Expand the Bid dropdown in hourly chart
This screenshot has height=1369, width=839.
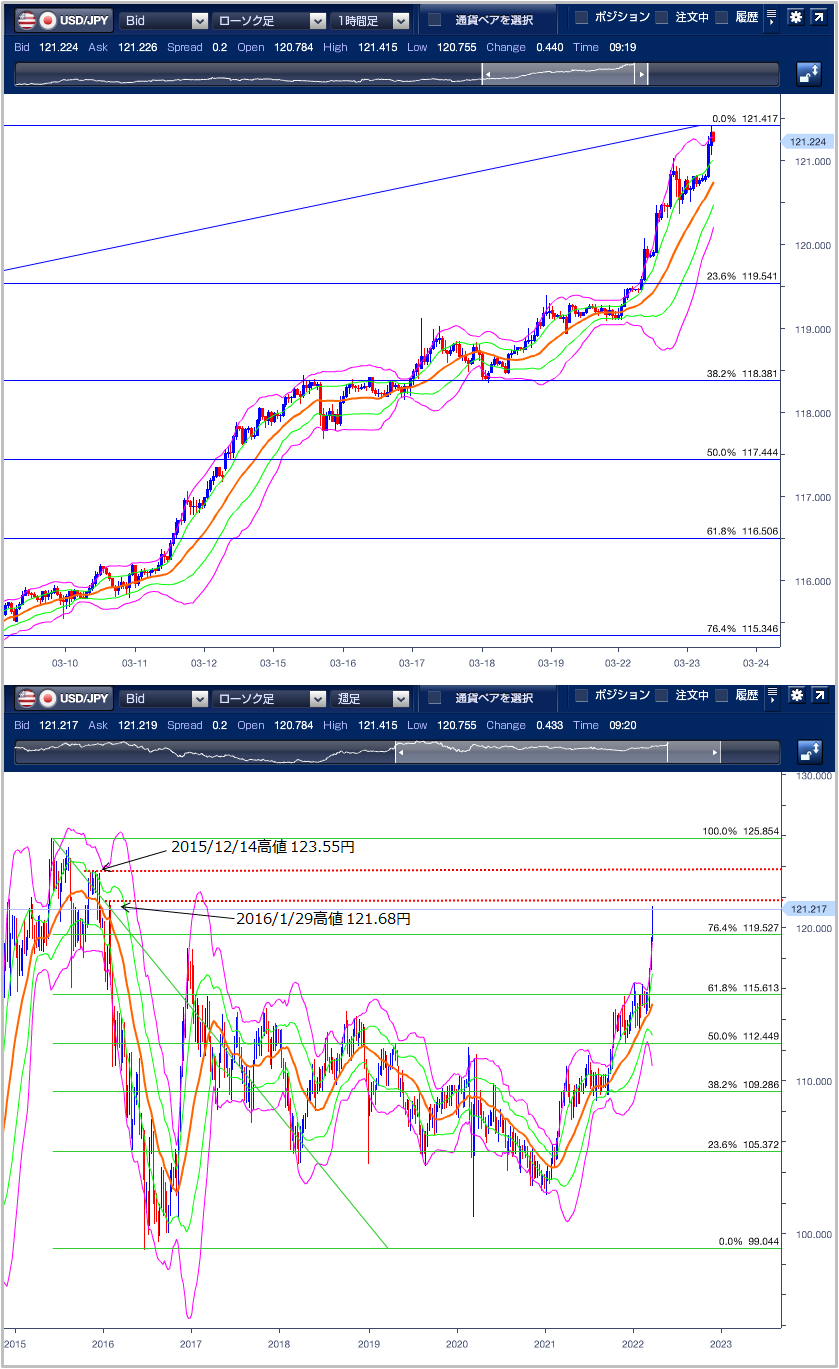tap(163, 20)
